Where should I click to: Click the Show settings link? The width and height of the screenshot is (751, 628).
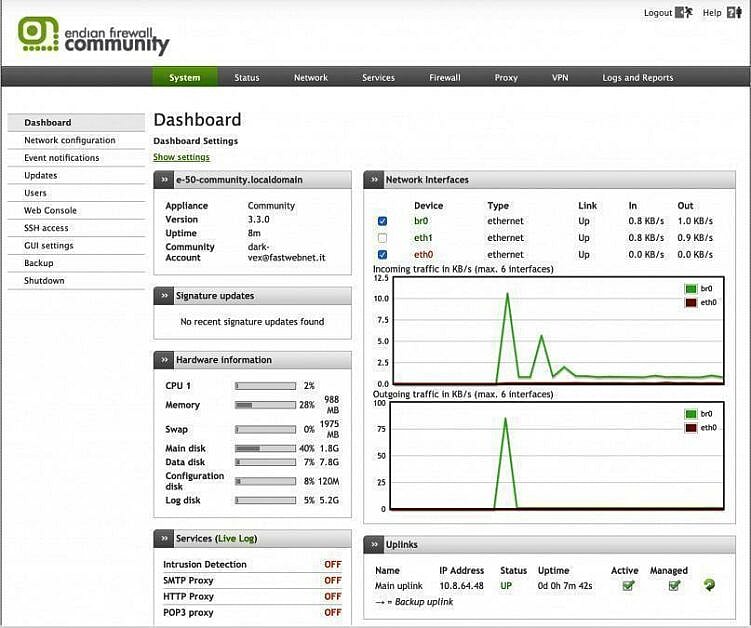coord(181,157)
